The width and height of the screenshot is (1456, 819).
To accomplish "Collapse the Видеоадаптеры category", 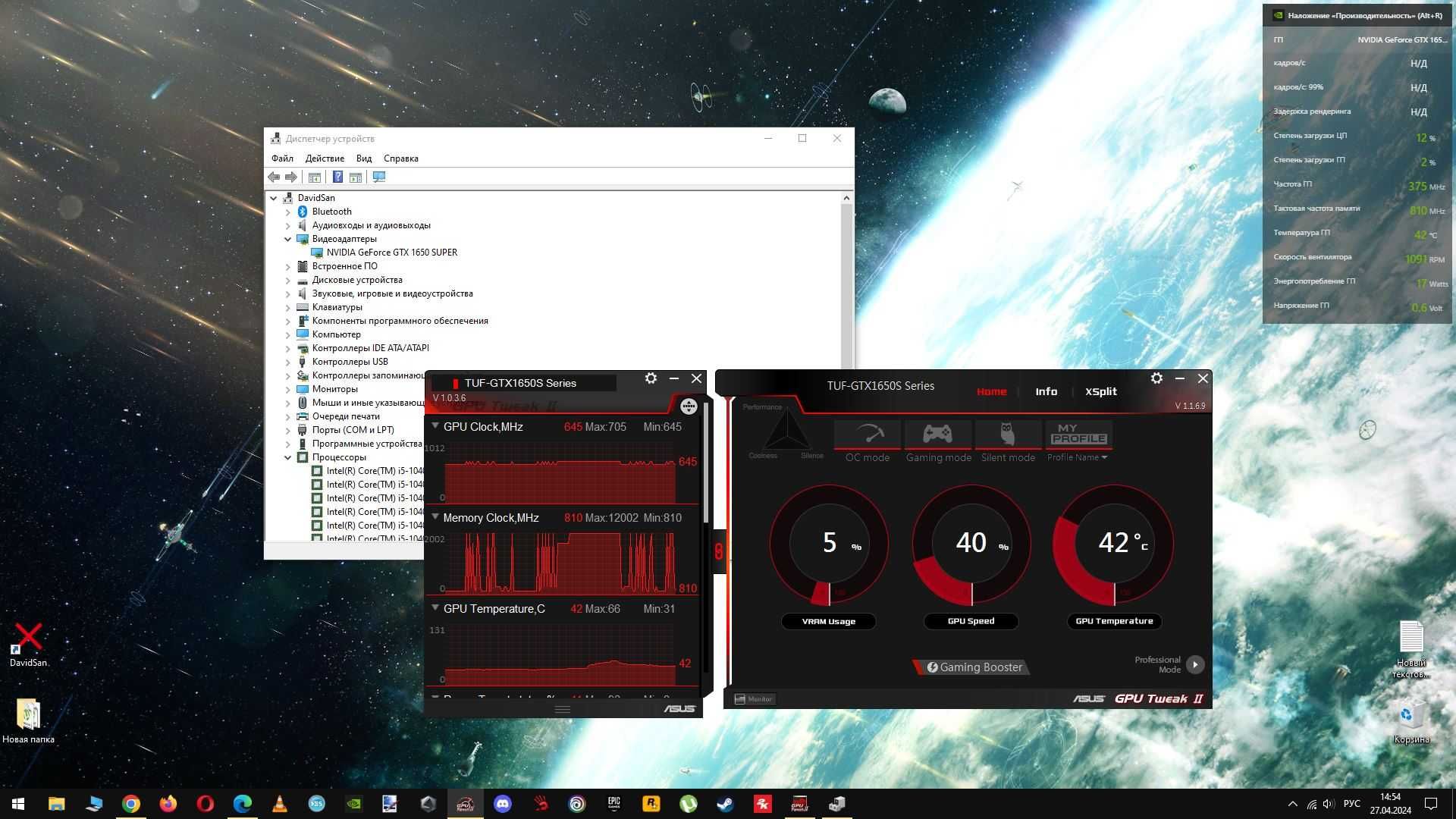I will click(x=288, y=239).
